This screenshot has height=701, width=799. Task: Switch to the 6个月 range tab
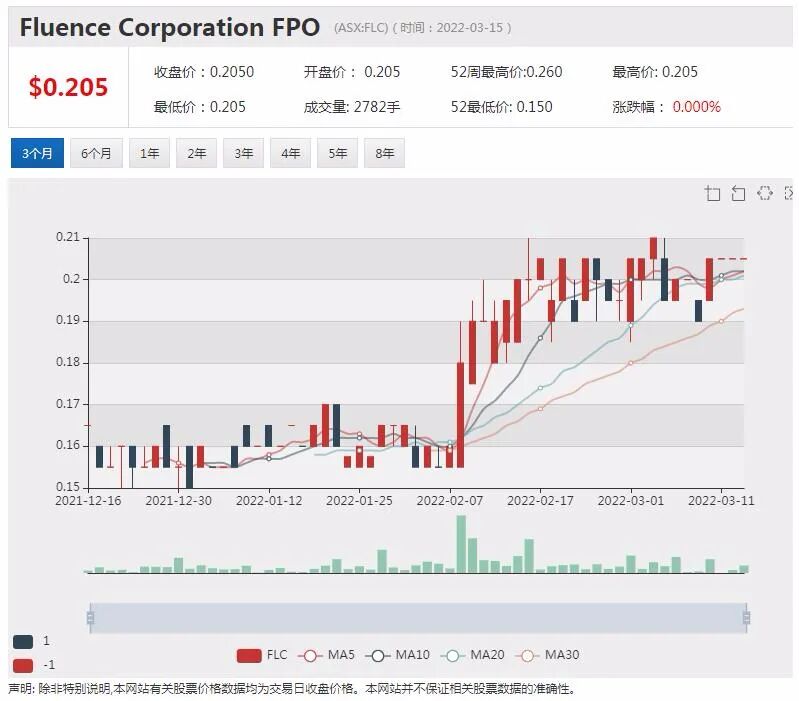click(96, 153)
